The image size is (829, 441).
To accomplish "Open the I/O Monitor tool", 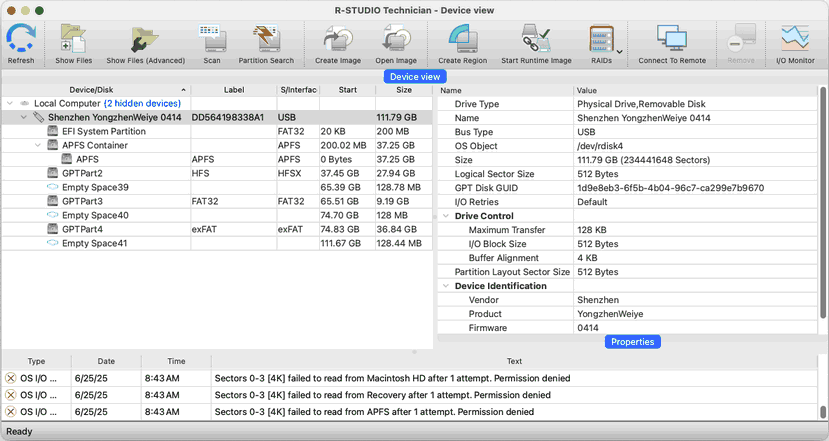I will tap(795, 38).
